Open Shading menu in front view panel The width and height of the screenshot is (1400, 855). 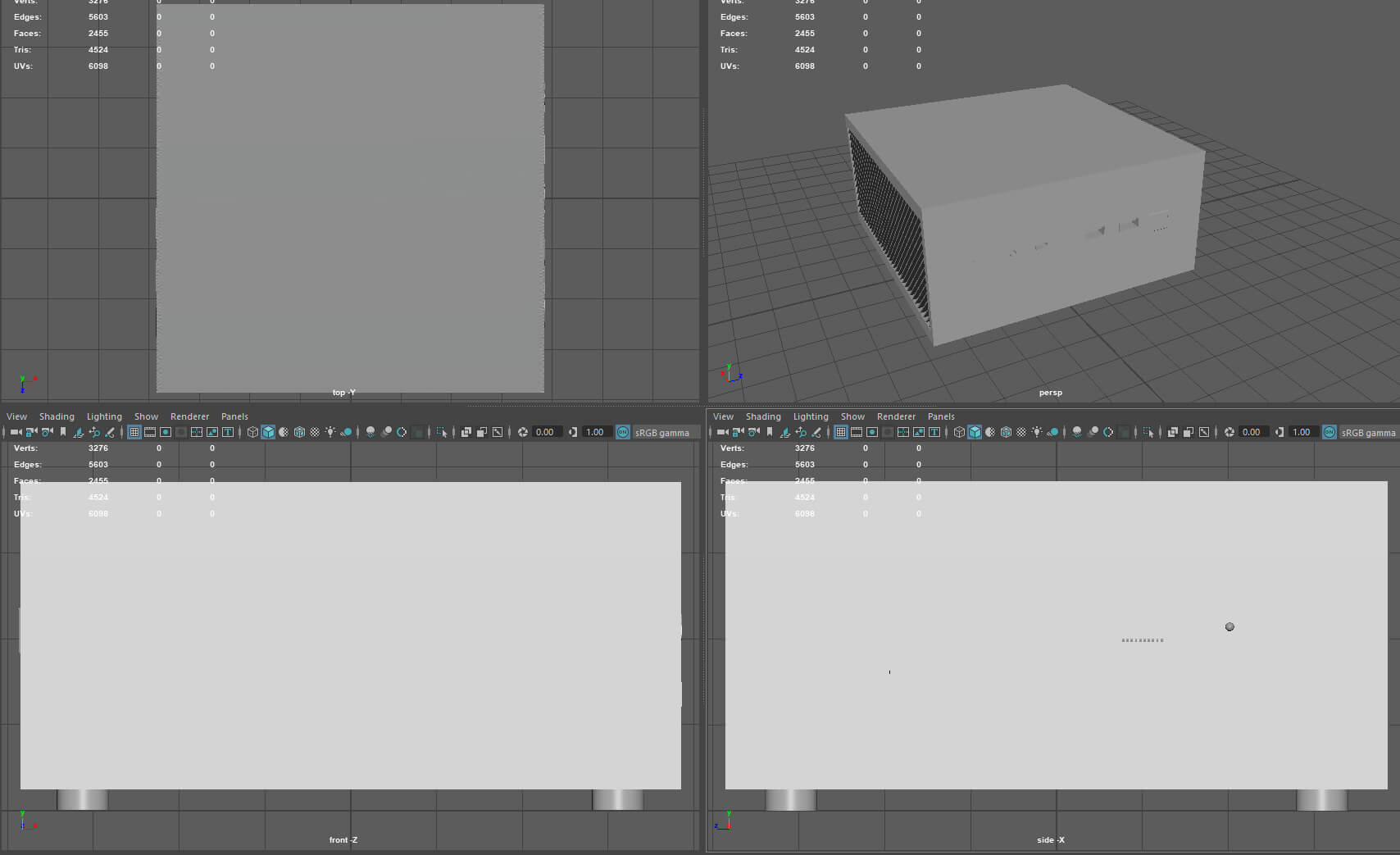(57, 416)
